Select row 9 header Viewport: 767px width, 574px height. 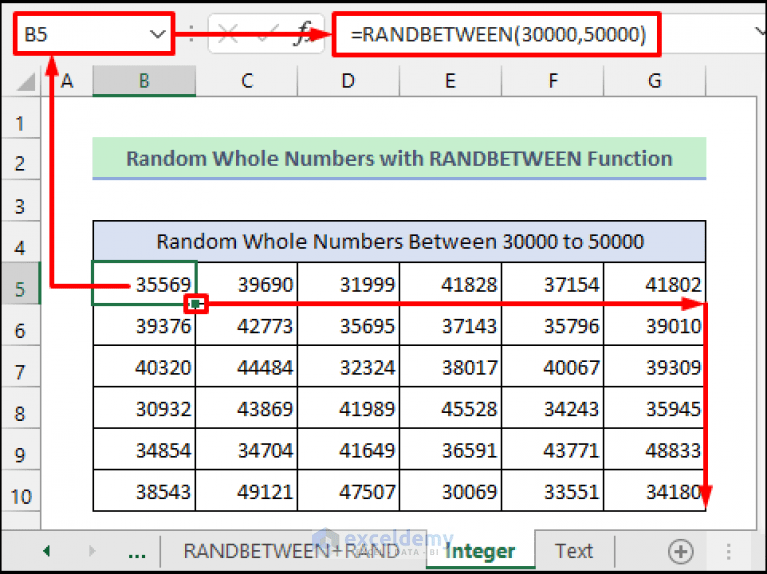click(21, 450)
